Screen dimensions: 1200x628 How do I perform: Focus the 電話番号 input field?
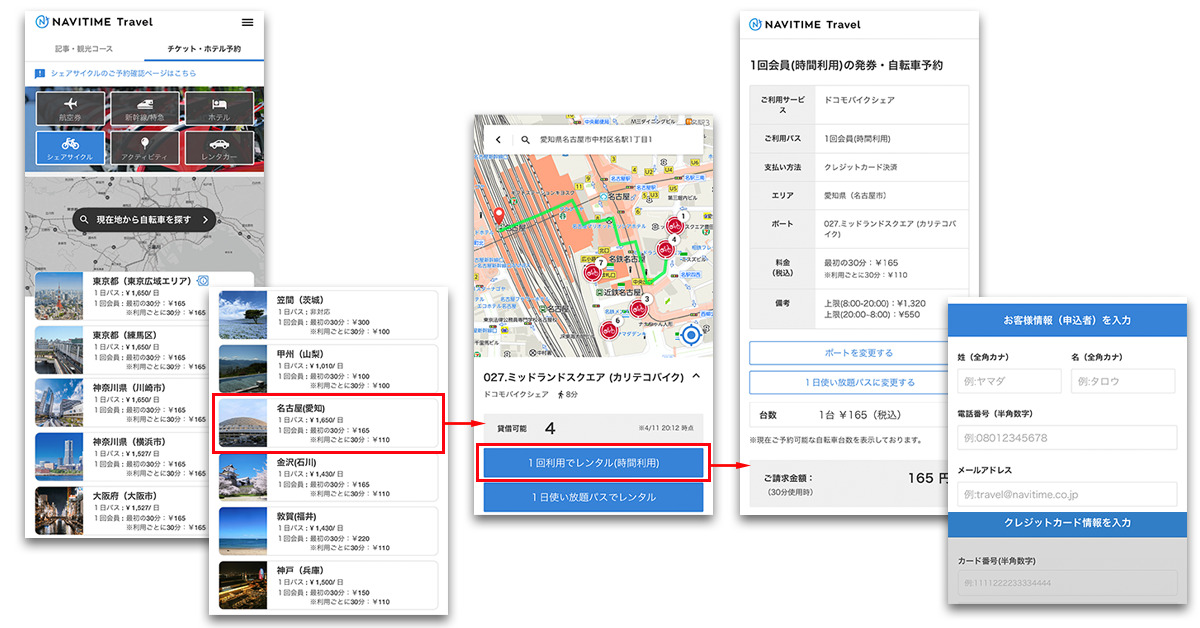click(1067, 437)
